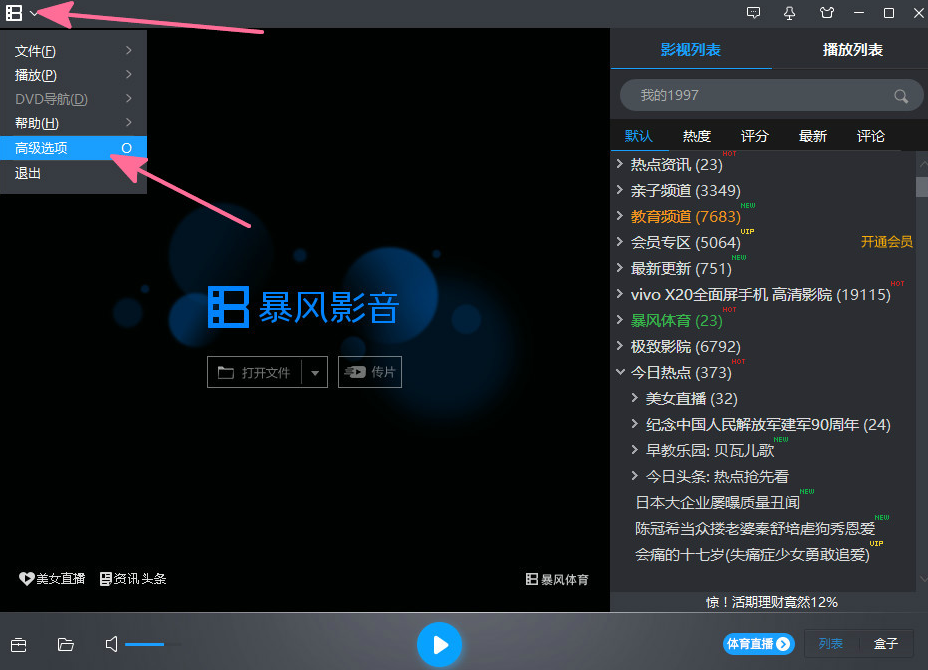Select the 最新 sort tab
The image size is (928, 670).
tap(813, 136)
